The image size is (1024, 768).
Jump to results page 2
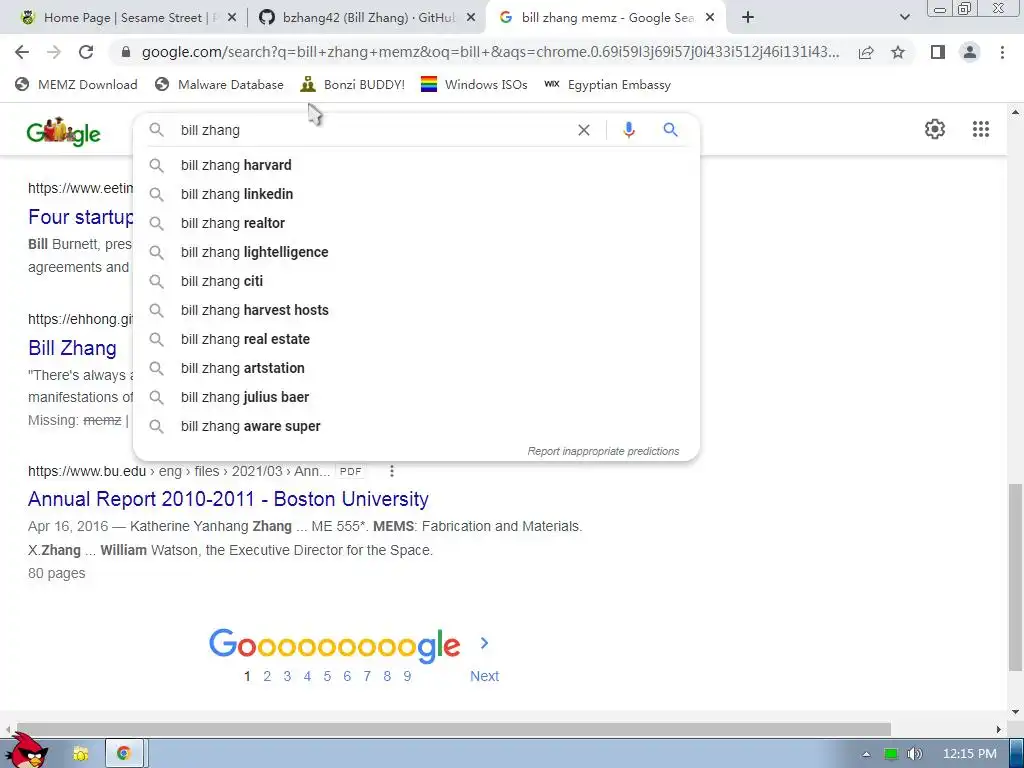pos(267,676)
